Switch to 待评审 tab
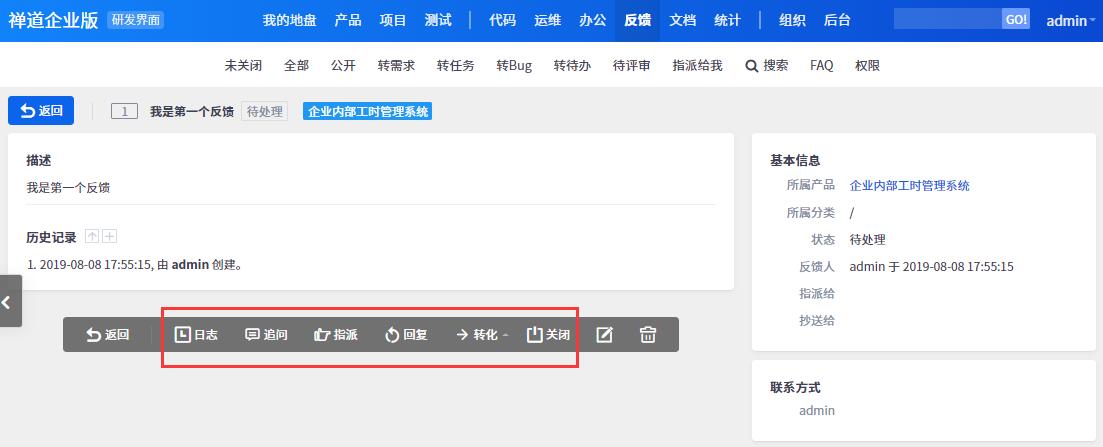Image resolution: width=1103 pixels, height=447 pixels. pos(632,65)
